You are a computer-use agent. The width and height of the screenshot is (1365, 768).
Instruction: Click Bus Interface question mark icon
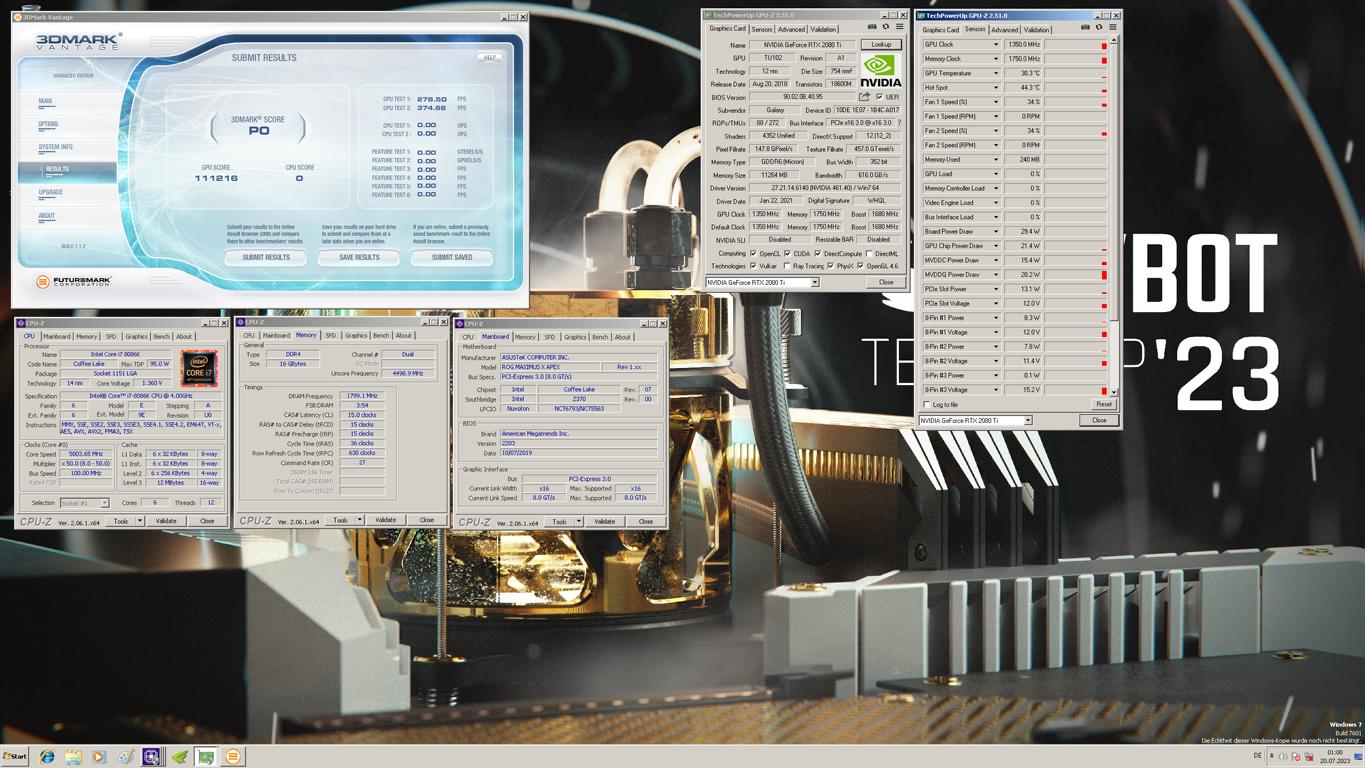899,123
